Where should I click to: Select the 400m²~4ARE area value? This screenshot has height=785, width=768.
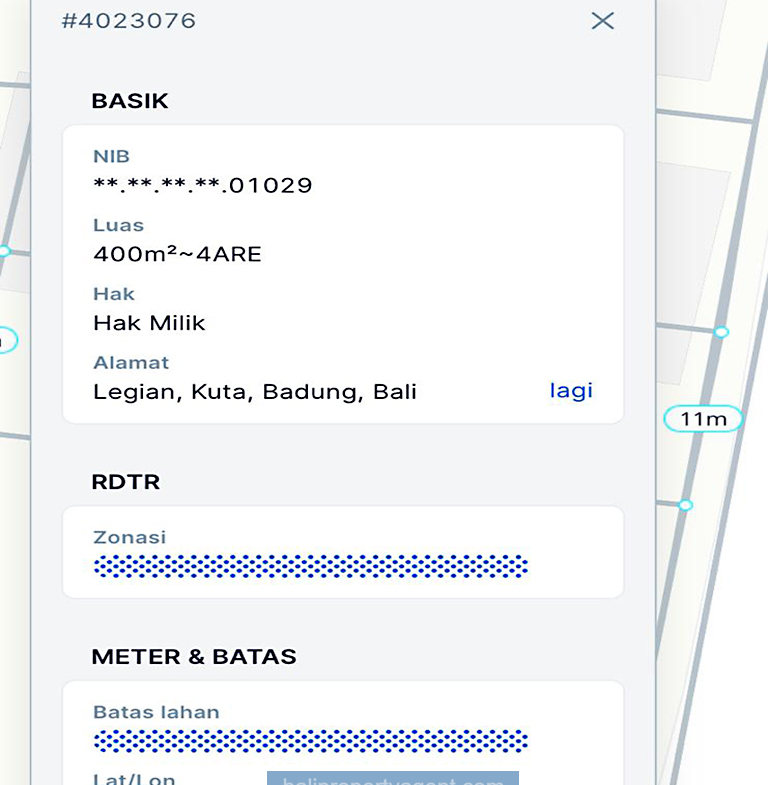[177, 254]
